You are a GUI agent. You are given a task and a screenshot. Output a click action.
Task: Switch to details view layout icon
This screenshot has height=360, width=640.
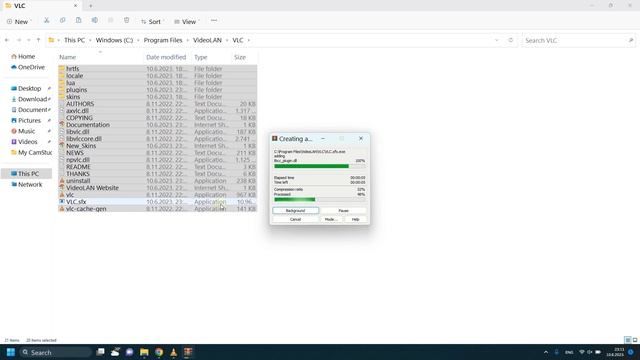click(628, 340)
